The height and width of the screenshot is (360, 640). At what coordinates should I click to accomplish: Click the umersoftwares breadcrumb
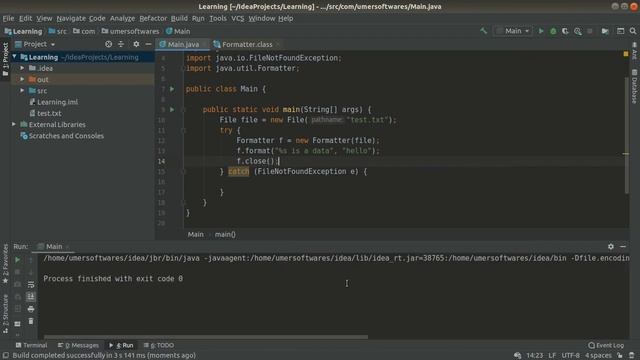[131, 31]
